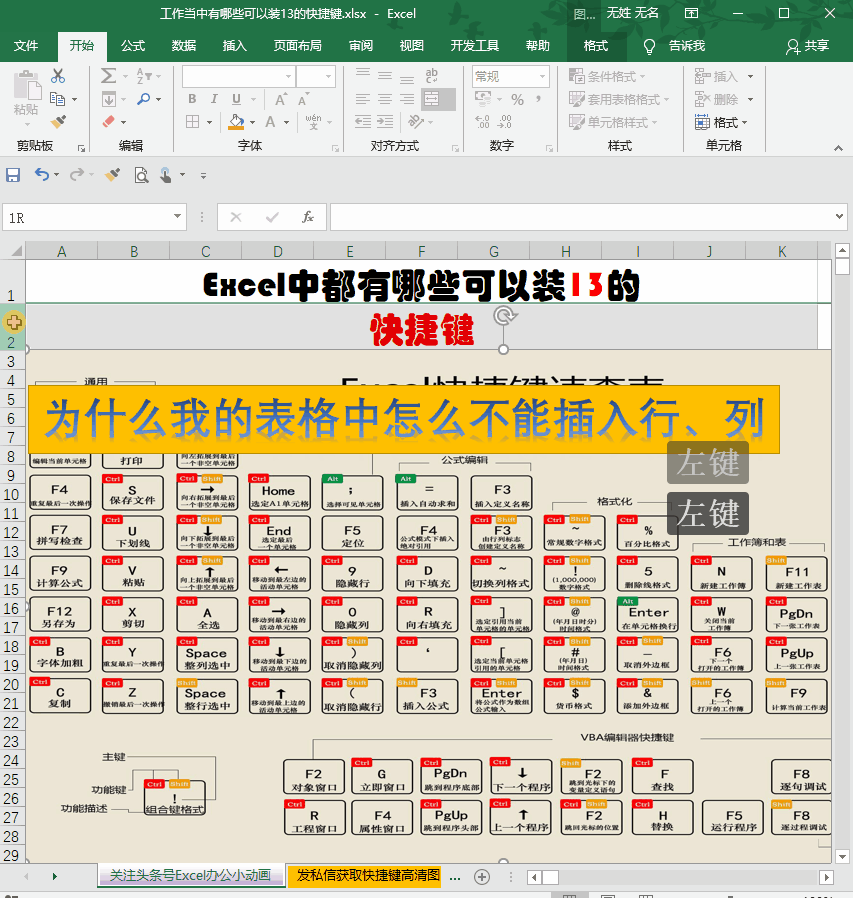Expand the formula bar chevron
This screenshot has height=898, width=853.
839,216
